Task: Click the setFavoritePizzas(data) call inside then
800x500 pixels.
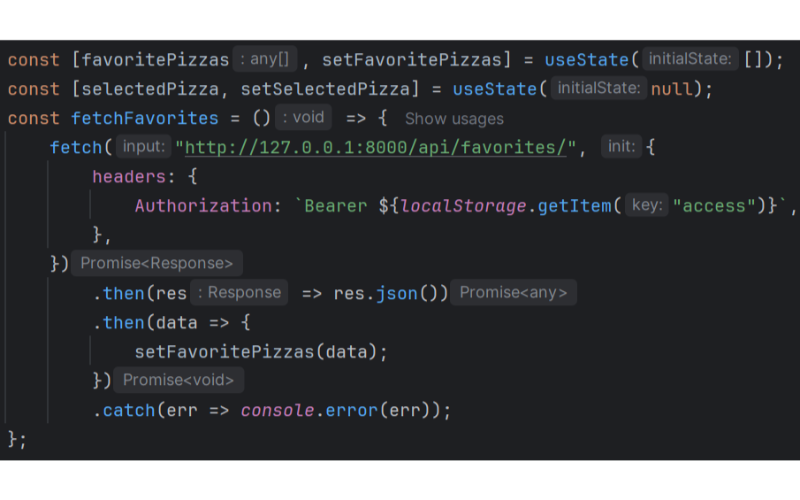Action: coord(218,352)
